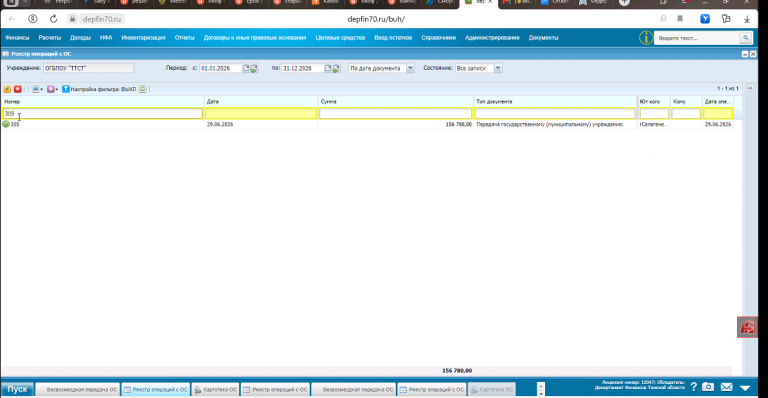This screenshot has height=398, width=768.
Task: Open the Справочники menu
Action: (x=438, y=38)
